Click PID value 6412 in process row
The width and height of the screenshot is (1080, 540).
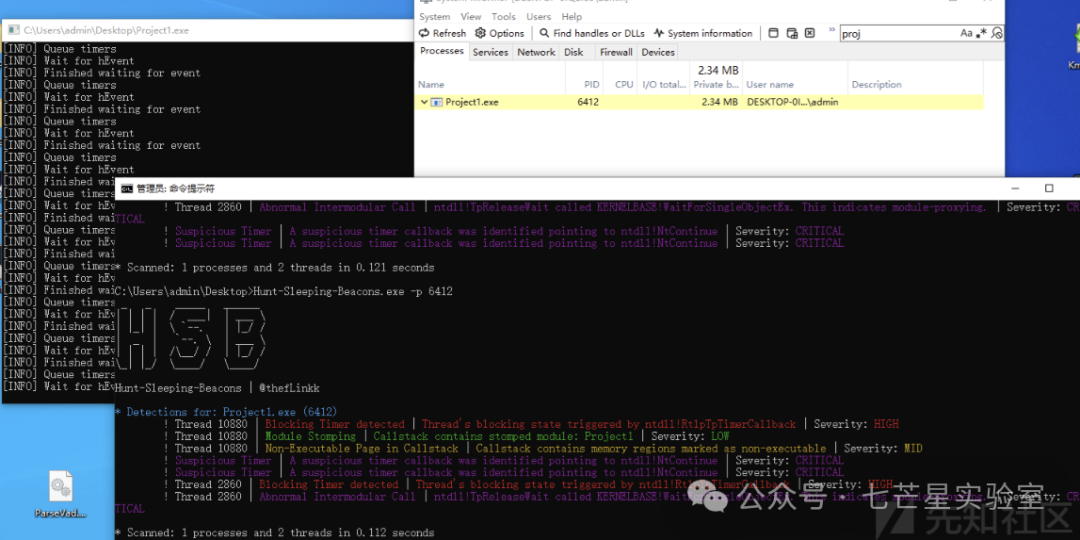coord(588,102)
